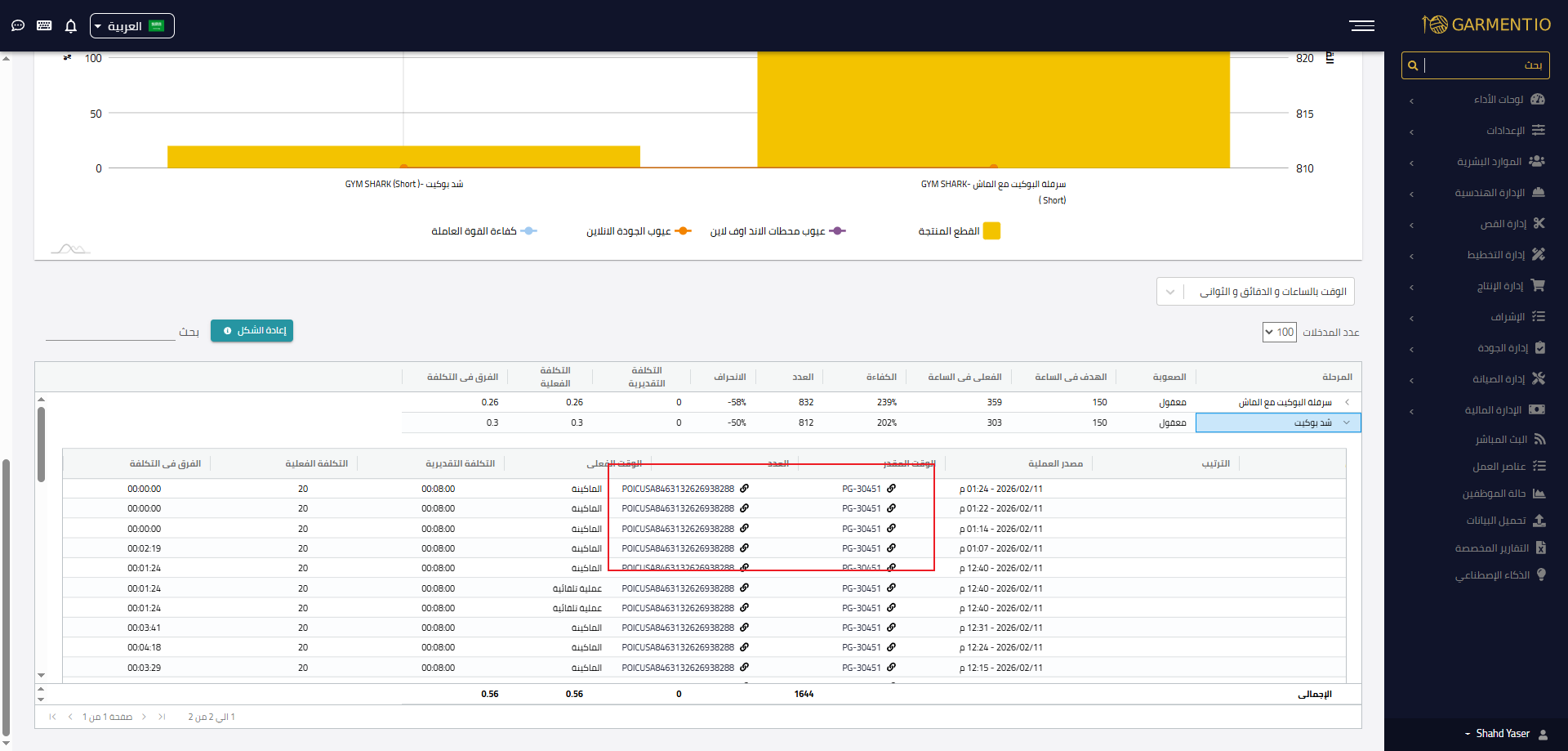1568x751 pixels.
Task: Toggle the sidebar with the hamburger menu button
Action: pyautogui.click(x=1361, y=26)
